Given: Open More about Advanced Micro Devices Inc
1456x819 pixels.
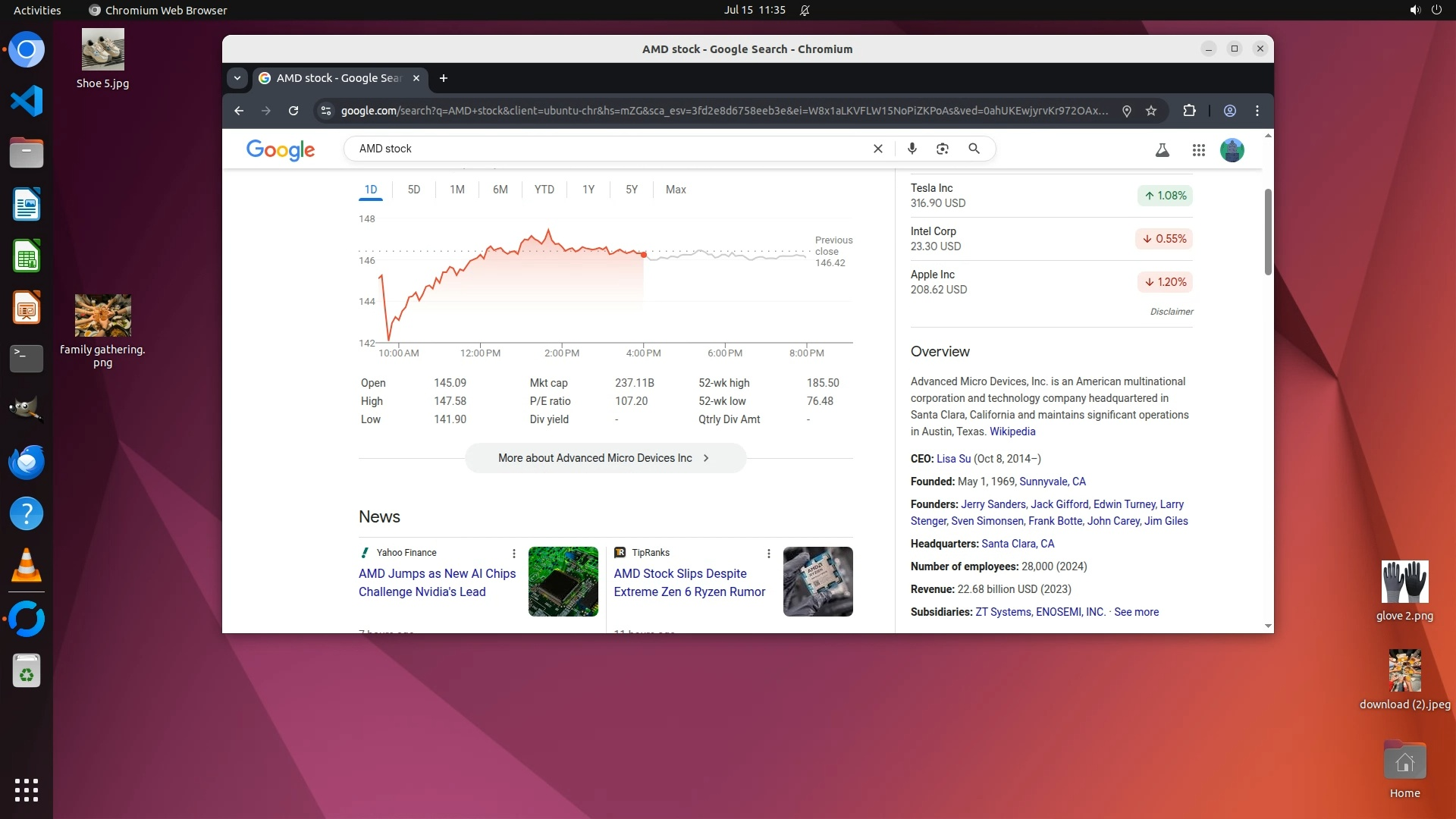Looking at the screenshot, I should (605, 458).
